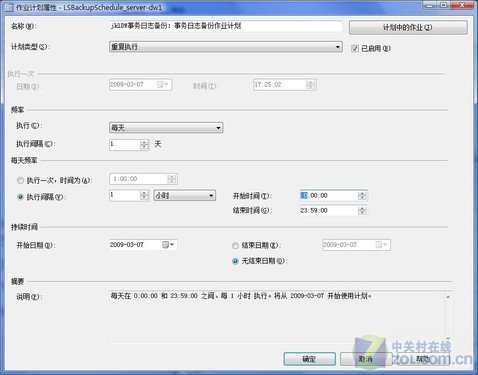Image resolution: width=478 pixels, height=375 pixels.
Task: Click the 取消 button
Action: tap(366, 359)
